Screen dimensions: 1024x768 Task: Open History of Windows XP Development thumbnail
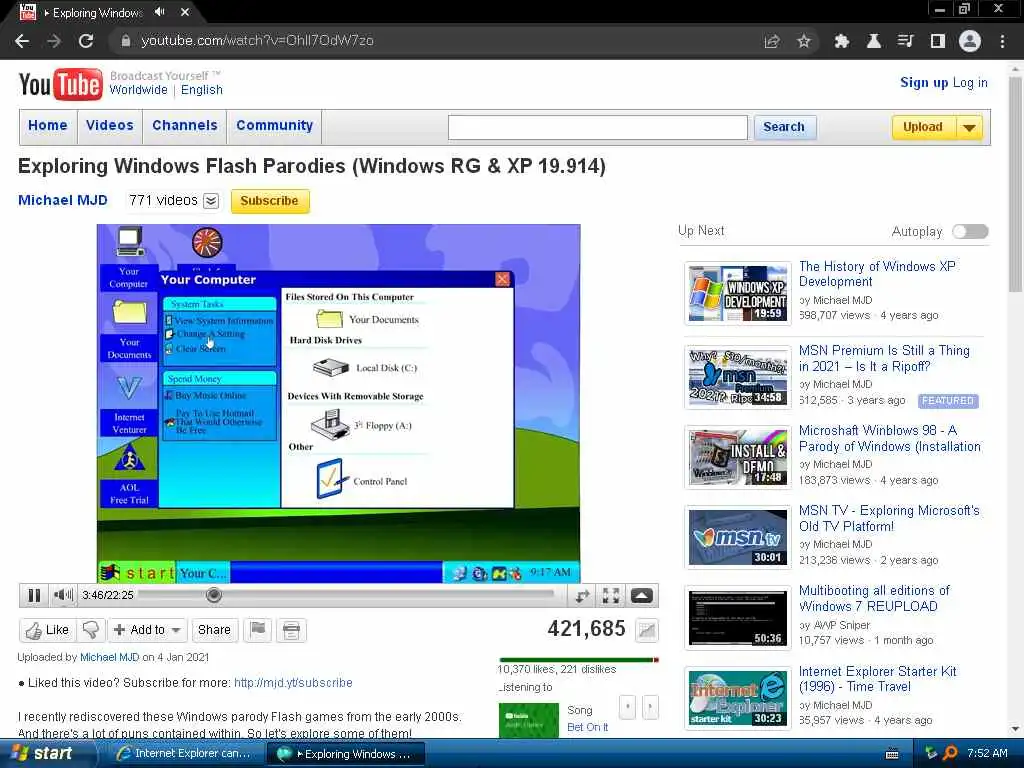click(x=738, y=293)
